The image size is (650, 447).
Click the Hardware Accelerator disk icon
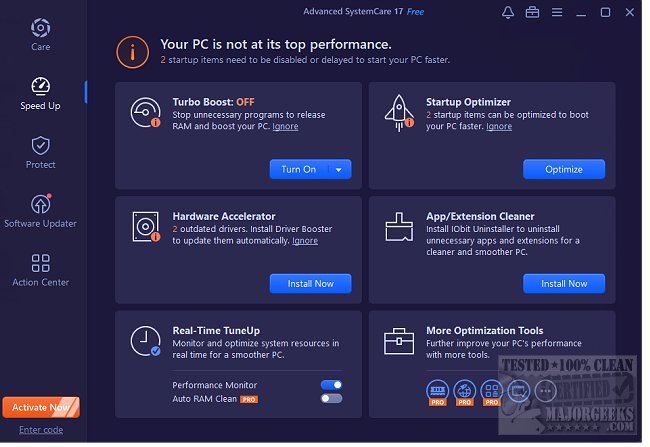pyautogui.click(x=146, y=227)
